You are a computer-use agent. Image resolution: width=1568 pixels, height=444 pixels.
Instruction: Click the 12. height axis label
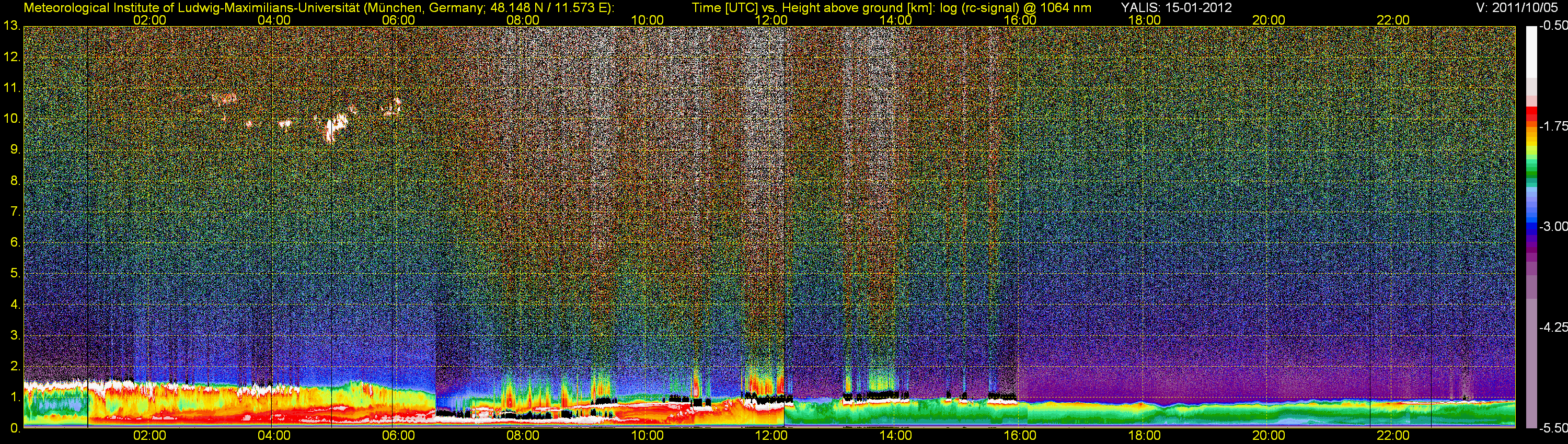[11, 57]
